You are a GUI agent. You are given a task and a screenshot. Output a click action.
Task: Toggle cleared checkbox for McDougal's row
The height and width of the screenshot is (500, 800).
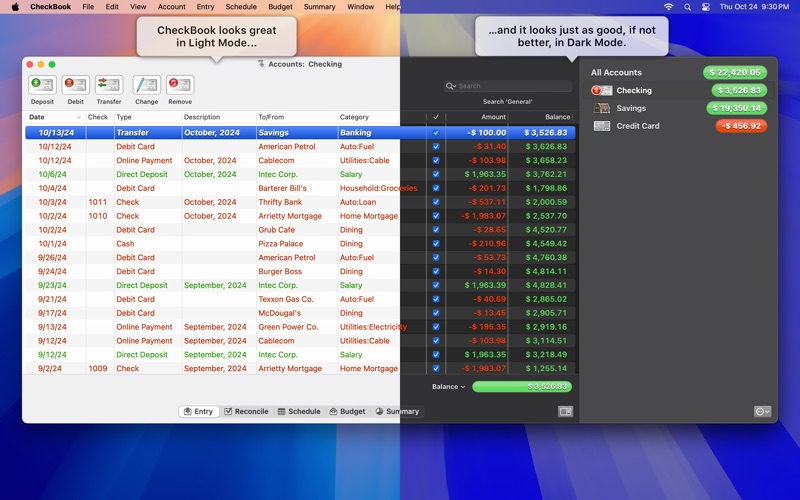pos(436,313)
